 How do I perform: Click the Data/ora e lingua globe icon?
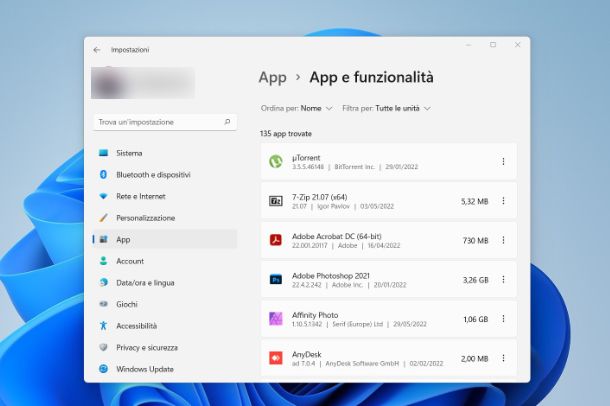tap(103, 282)
